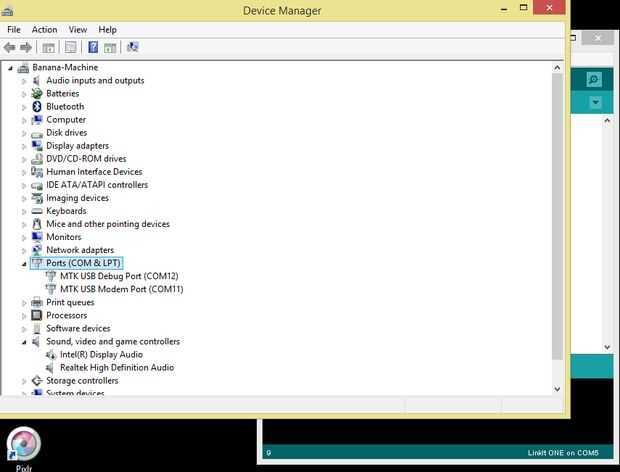The height and width of the screenshot is (472, 620).
Task: Click the Banana-Machine computer icon
Action: tap(23, 68)
